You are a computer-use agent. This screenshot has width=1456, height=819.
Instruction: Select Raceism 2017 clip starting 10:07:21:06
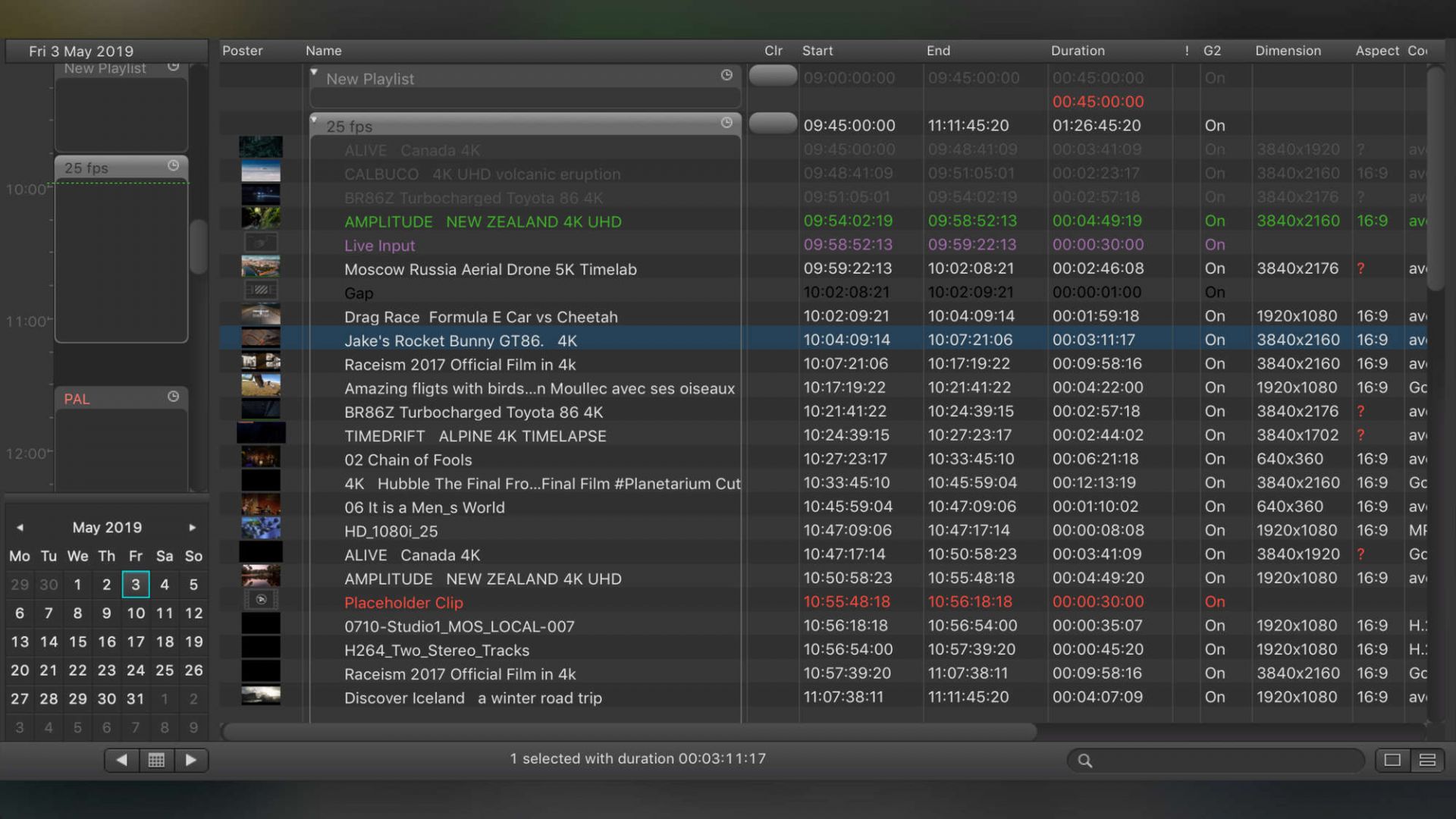click(460, 365)
